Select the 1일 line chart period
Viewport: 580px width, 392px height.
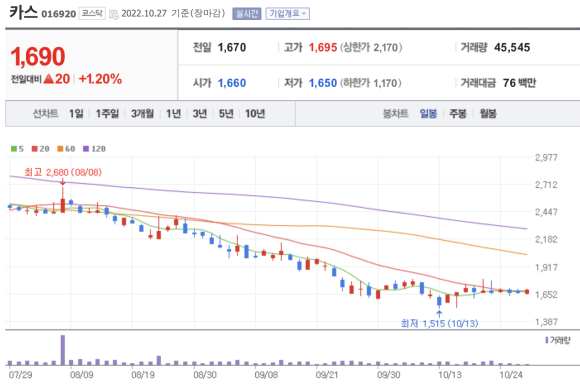76,114
